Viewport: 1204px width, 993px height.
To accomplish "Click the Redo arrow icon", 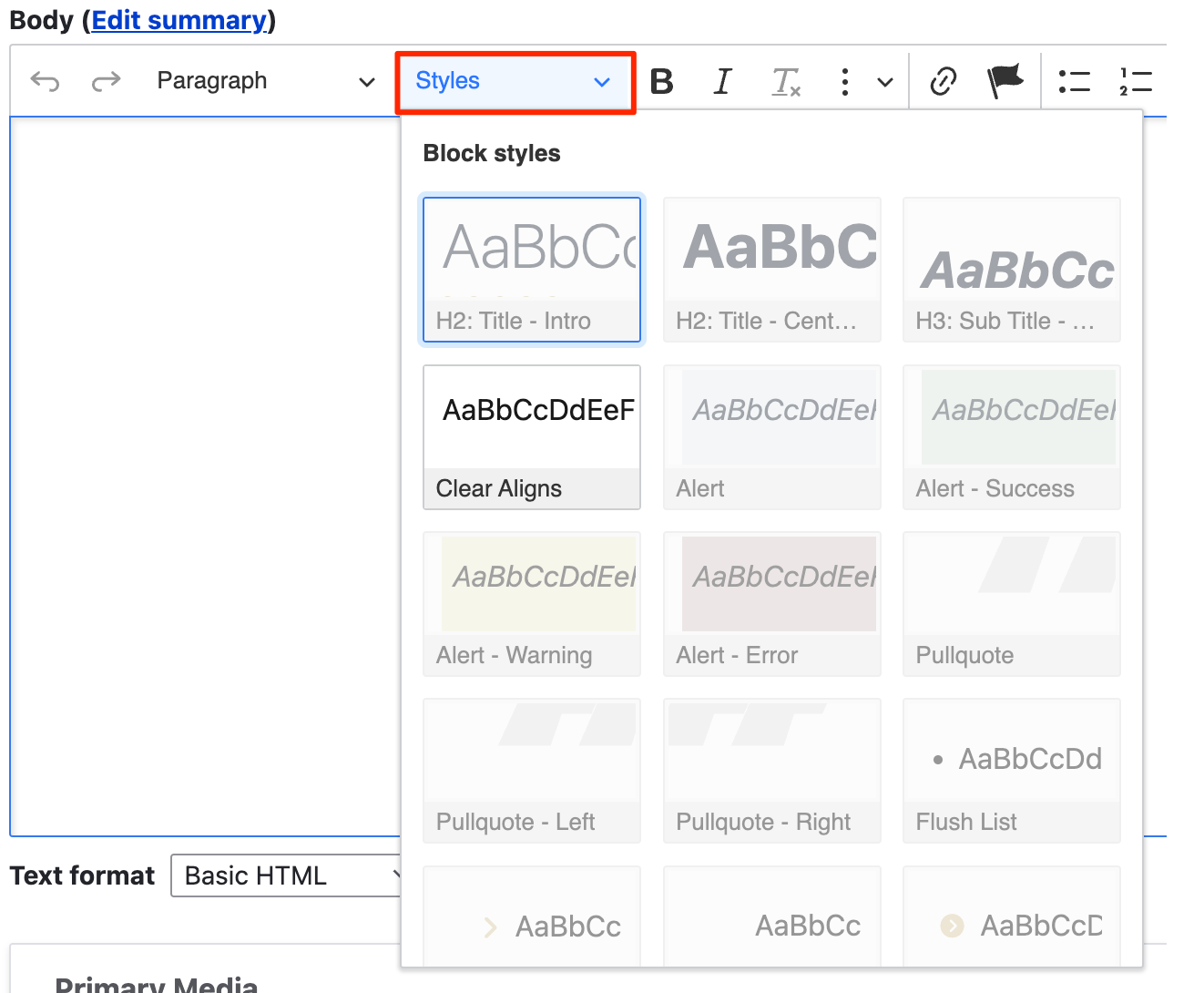I will point(106,82).
